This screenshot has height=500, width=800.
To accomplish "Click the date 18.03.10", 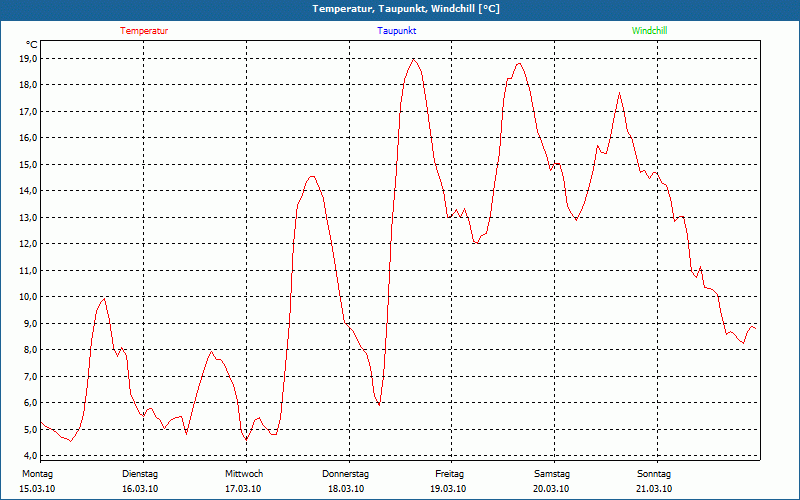I will [346, 489].
